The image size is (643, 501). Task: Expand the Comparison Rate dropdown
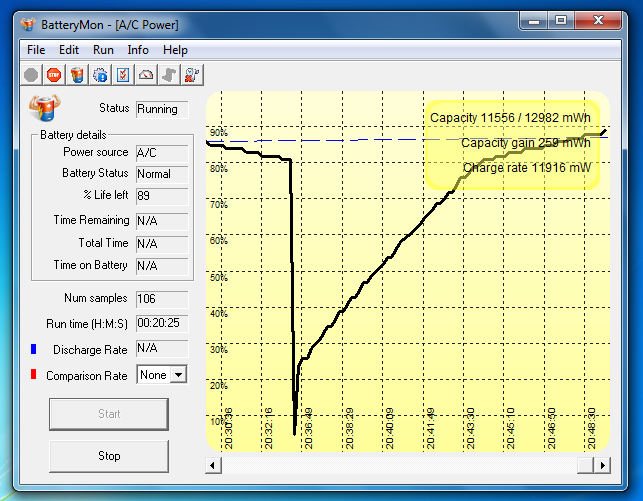[x=179, y=375]
